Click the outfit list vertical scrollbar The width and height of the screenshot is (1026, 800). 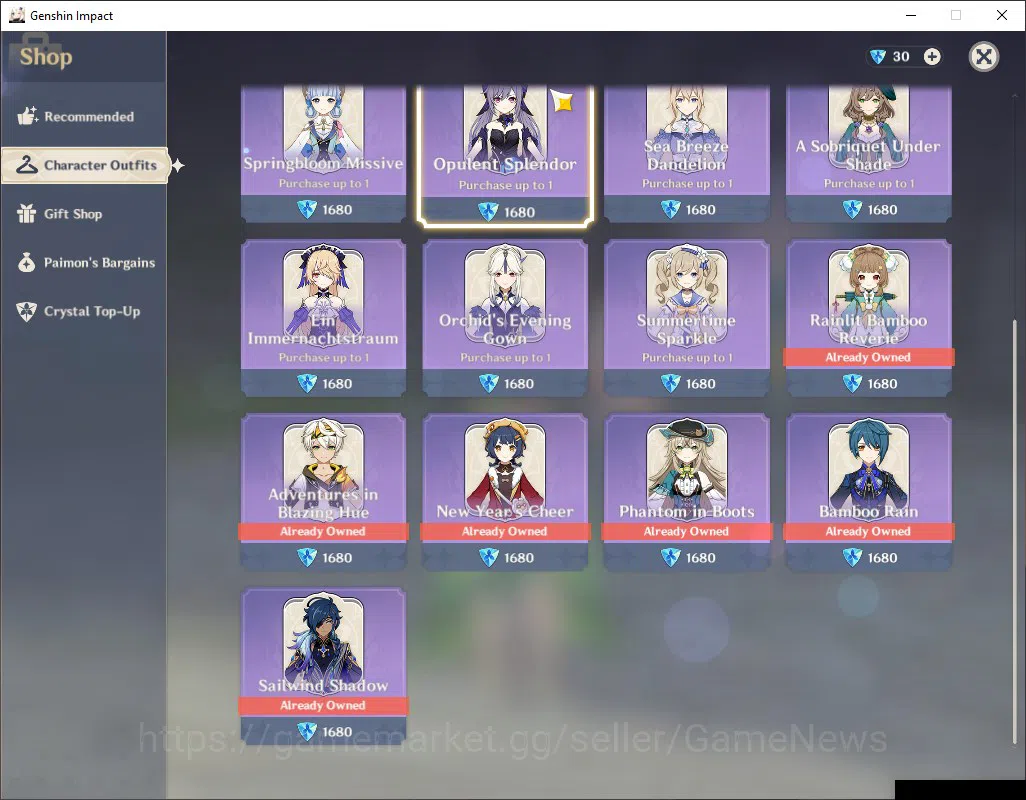pos(1015,531)
